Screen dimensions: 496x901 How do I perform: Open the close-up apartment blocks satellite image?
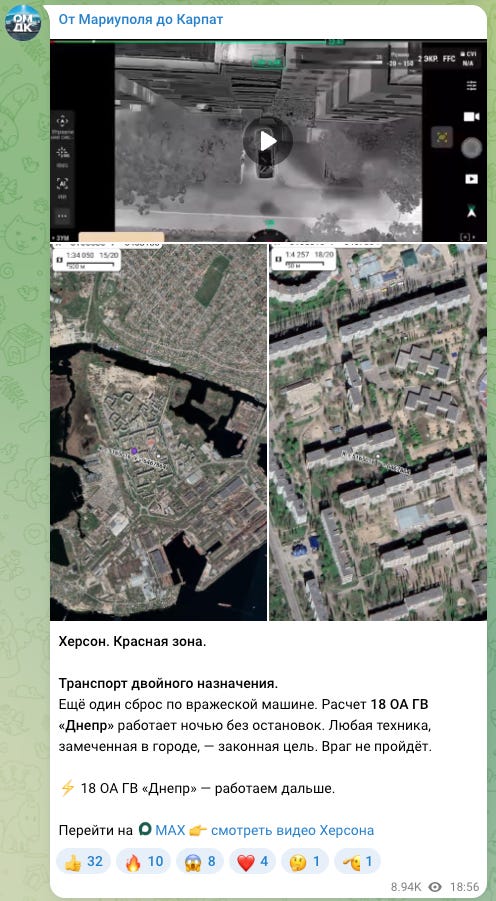[378, 432]
